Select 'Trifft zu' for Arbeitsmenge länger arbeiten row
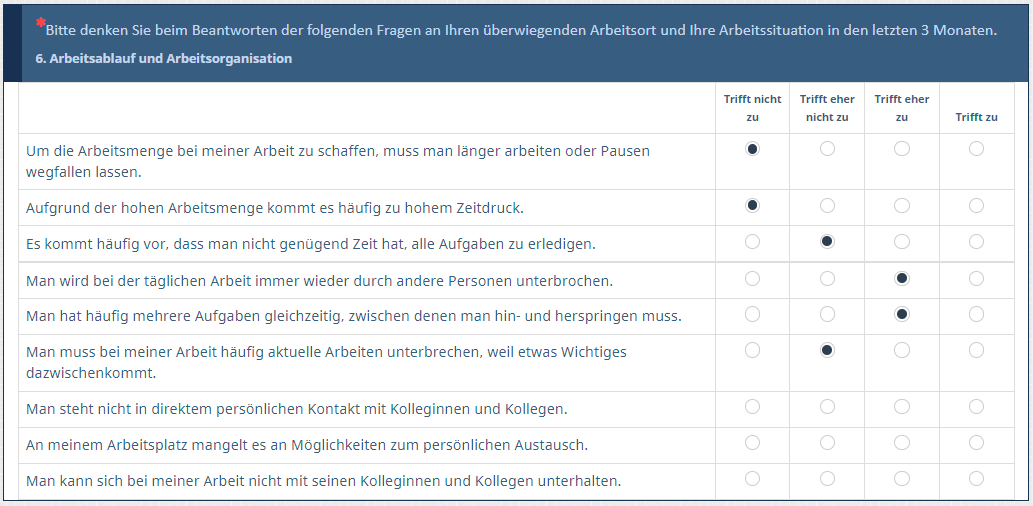The image size is (1033, 506). (976, 149)
